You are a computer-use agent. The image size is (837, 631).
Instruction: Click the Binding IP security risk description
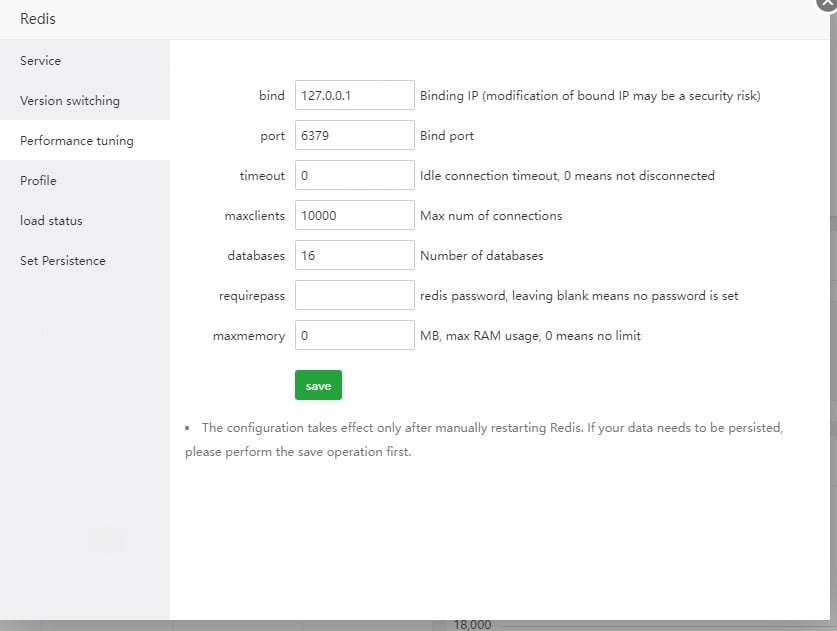click(590, 95)
